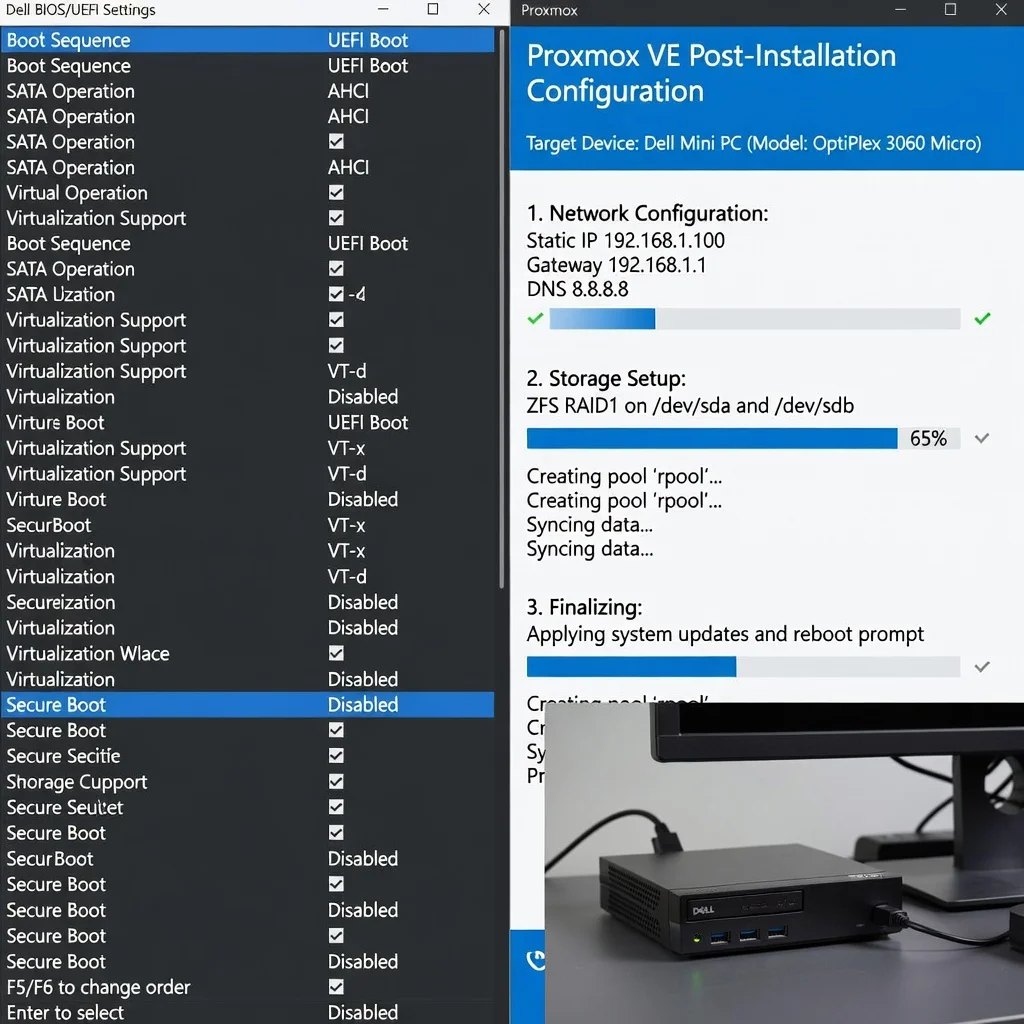Click the Network Configuration progress bar
This screenshot has height=1024, width=1024.
(x=754, y=319)
